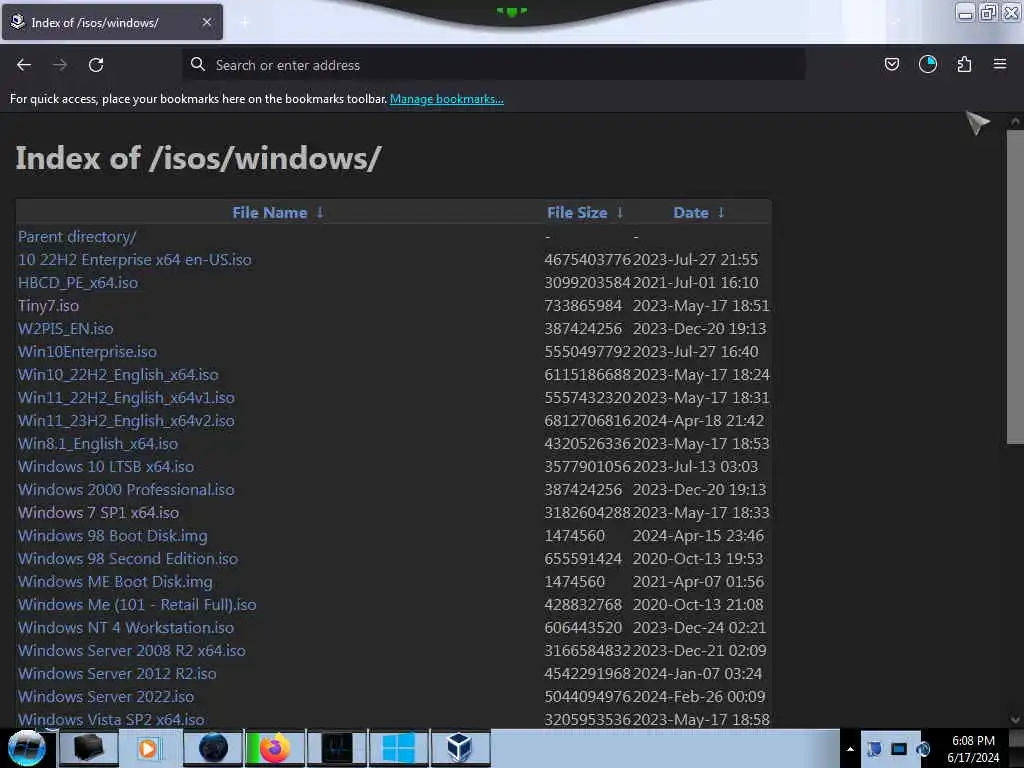Open Windows Server 2012 R2.iso link
The width and height of the screenshot is (1024, 768).
[x=117, y=674]
